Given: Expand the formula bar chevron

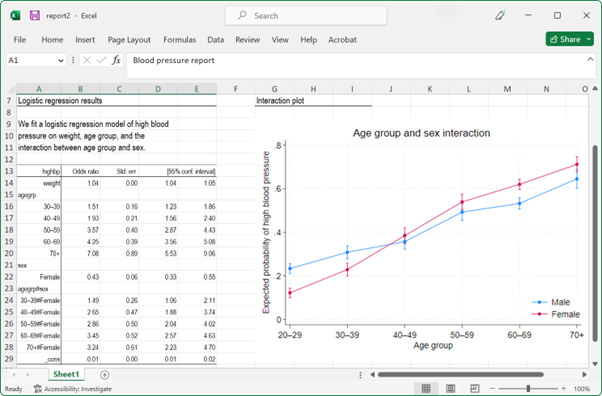Looking at the screenshot, I should (590, 59).
